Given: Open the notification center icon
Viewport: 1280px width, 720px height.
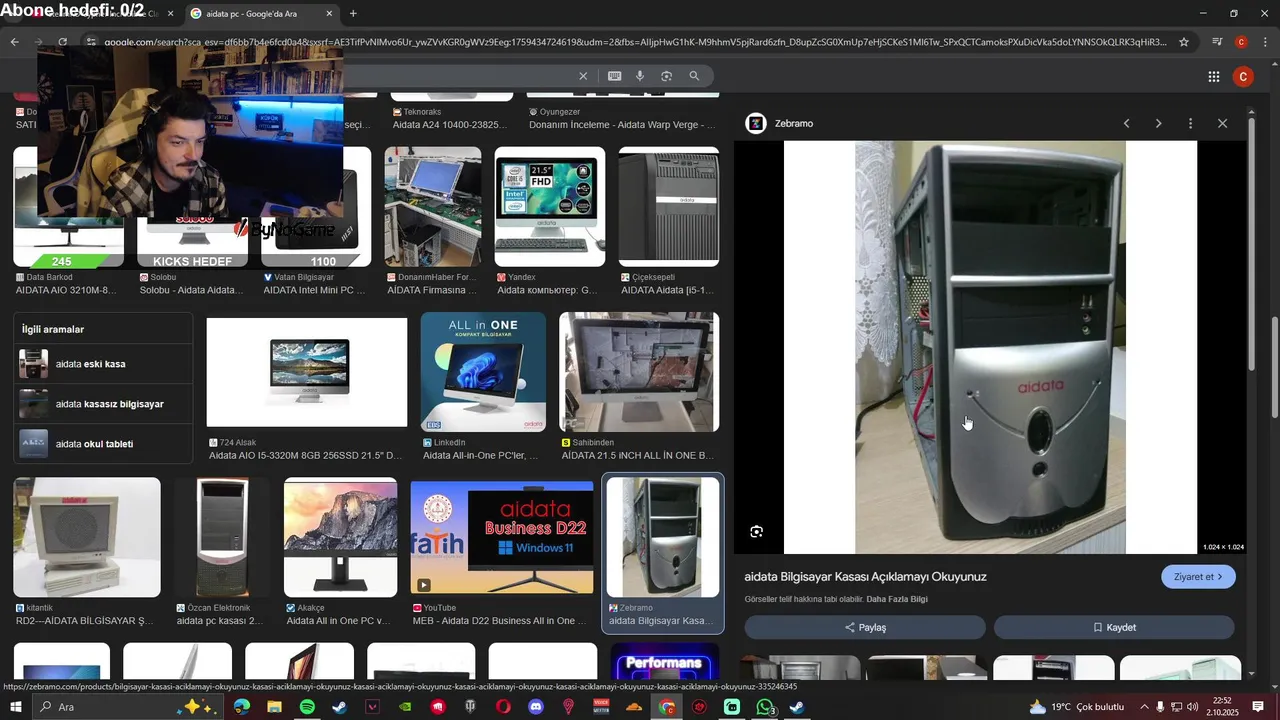Looking at the screenshot, I should tap(1258, 707).
